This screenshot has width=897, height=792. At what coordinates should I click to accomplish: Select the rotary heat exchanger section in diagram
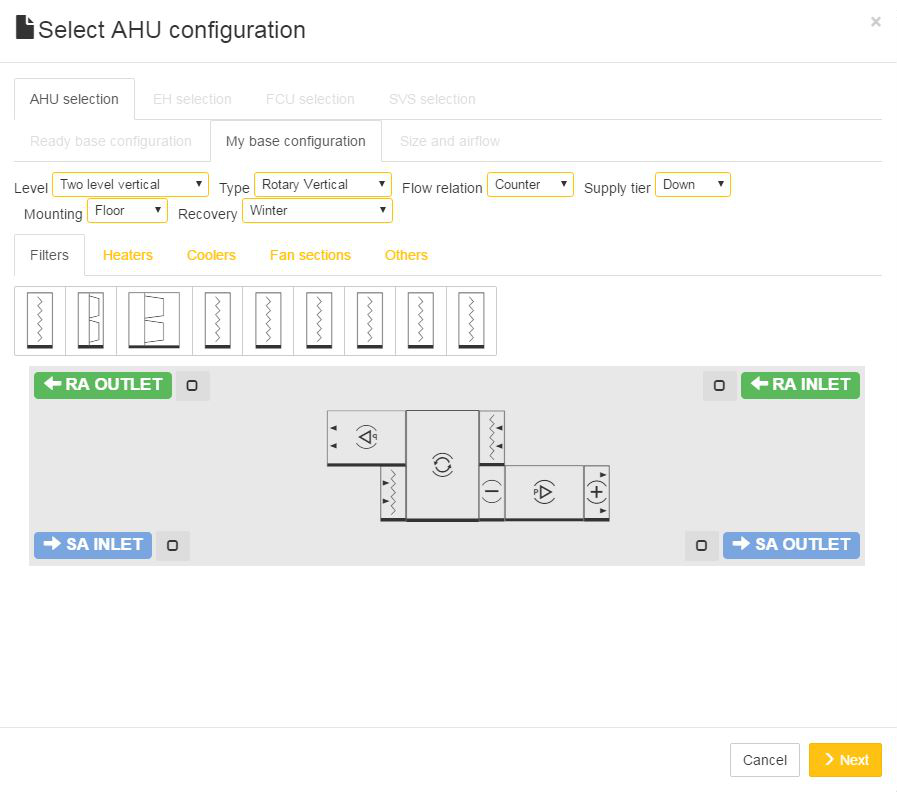(442, 464)
